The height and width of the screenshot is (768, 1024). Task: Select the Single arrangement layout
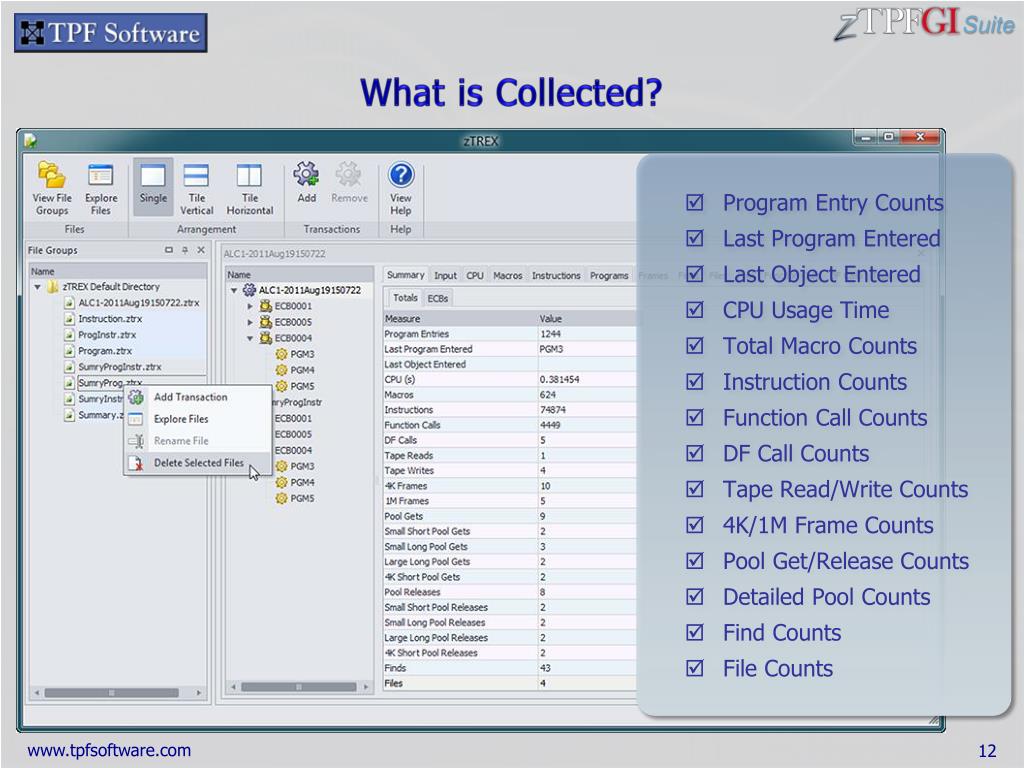coord(153,187)
